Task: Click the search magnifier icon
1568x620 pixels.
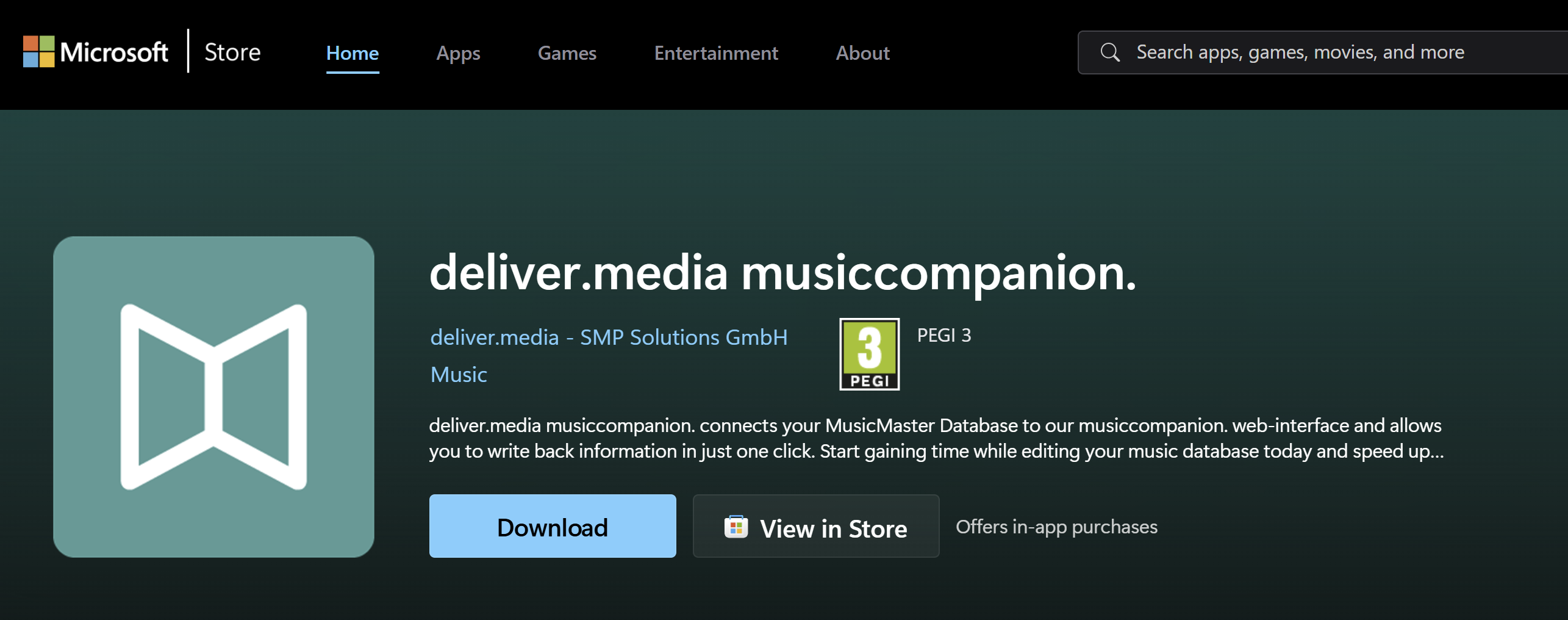Action: [1109, 52]
